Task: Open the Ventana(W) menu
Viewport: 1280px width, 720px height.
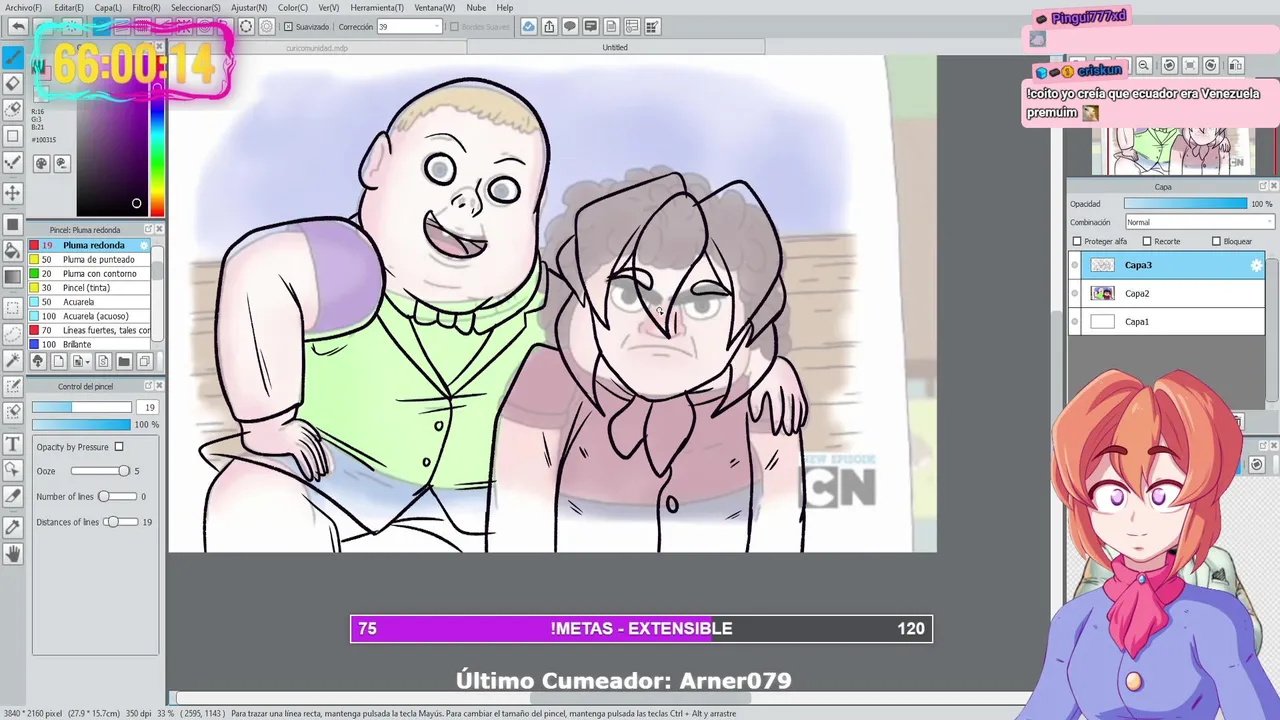Action: point(434,8)
